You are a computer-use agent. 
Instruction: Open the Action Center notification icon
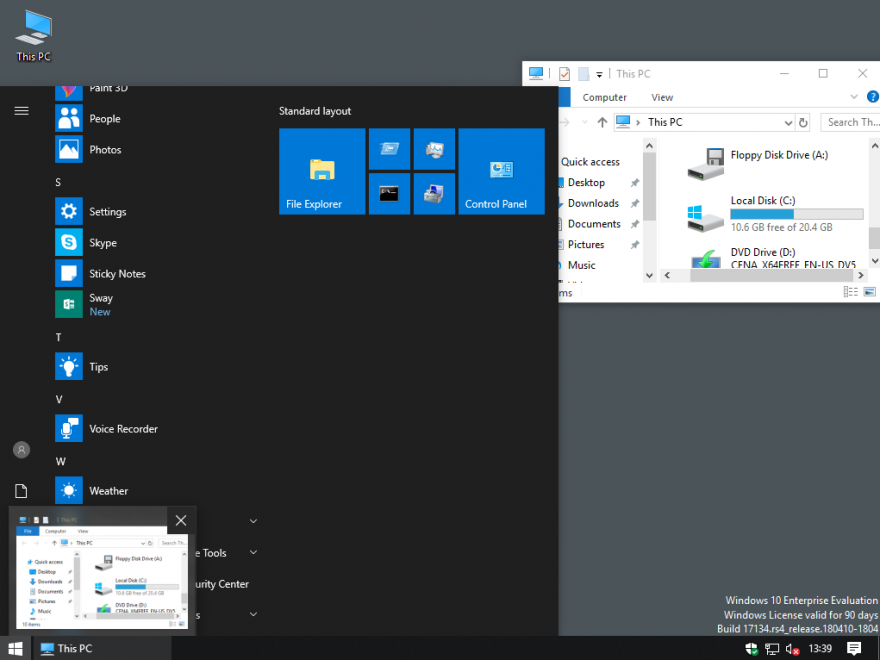click(854, 649)
